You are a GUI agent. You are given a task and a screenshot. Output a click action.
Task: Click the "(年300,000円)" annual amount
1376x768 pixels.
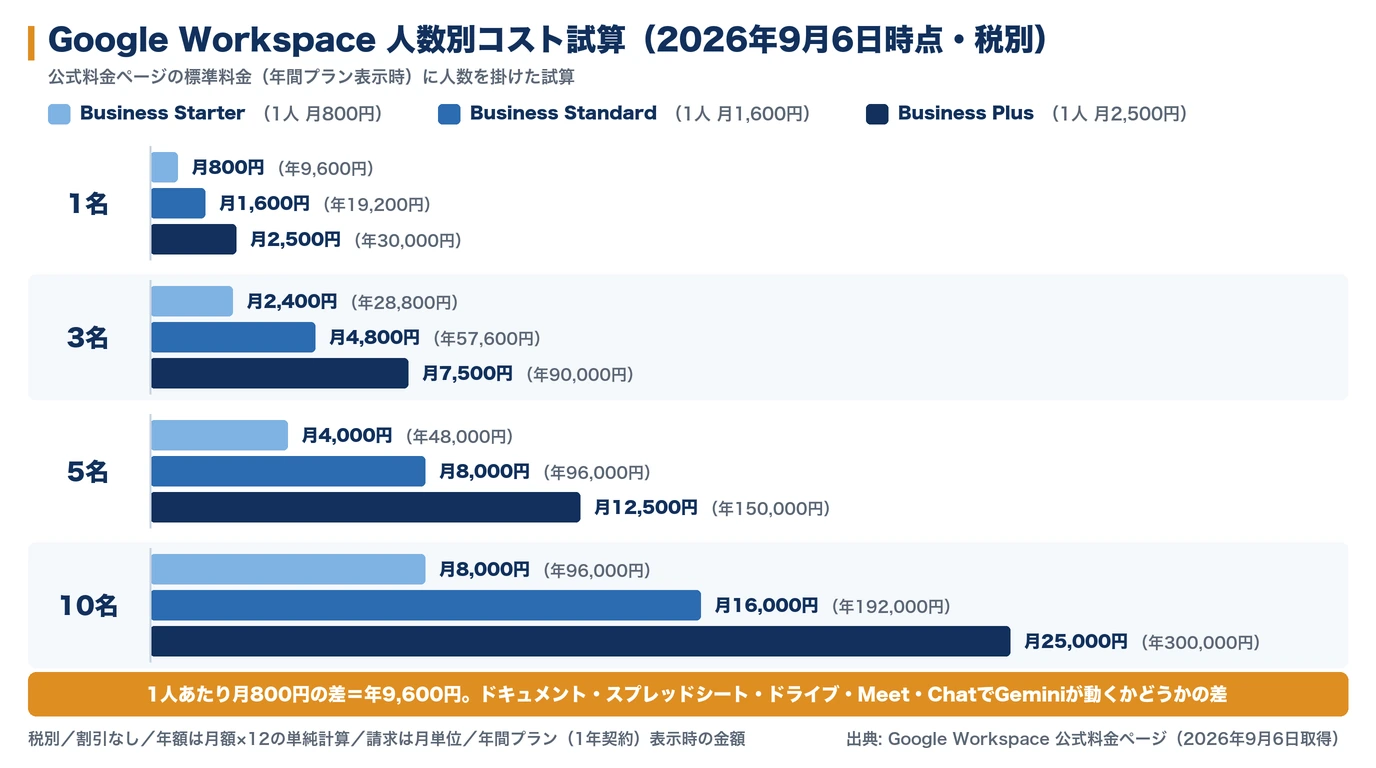click(1200, 643)
